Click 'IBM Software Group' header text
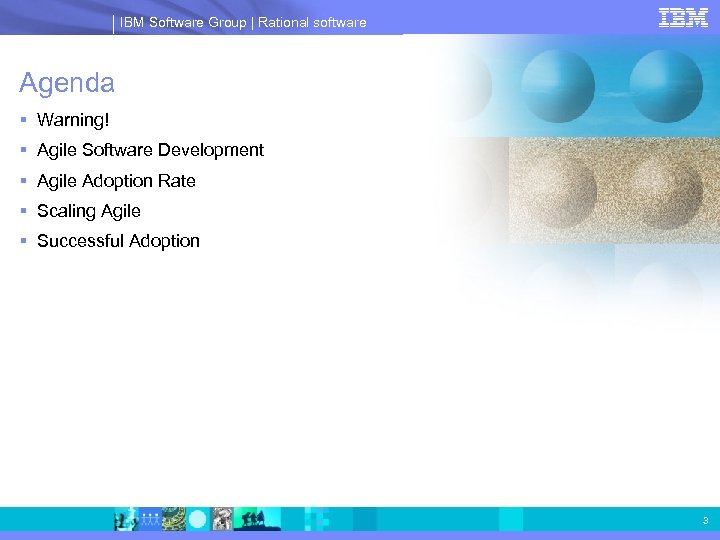720x540 pixels. (x=183, y=22)
